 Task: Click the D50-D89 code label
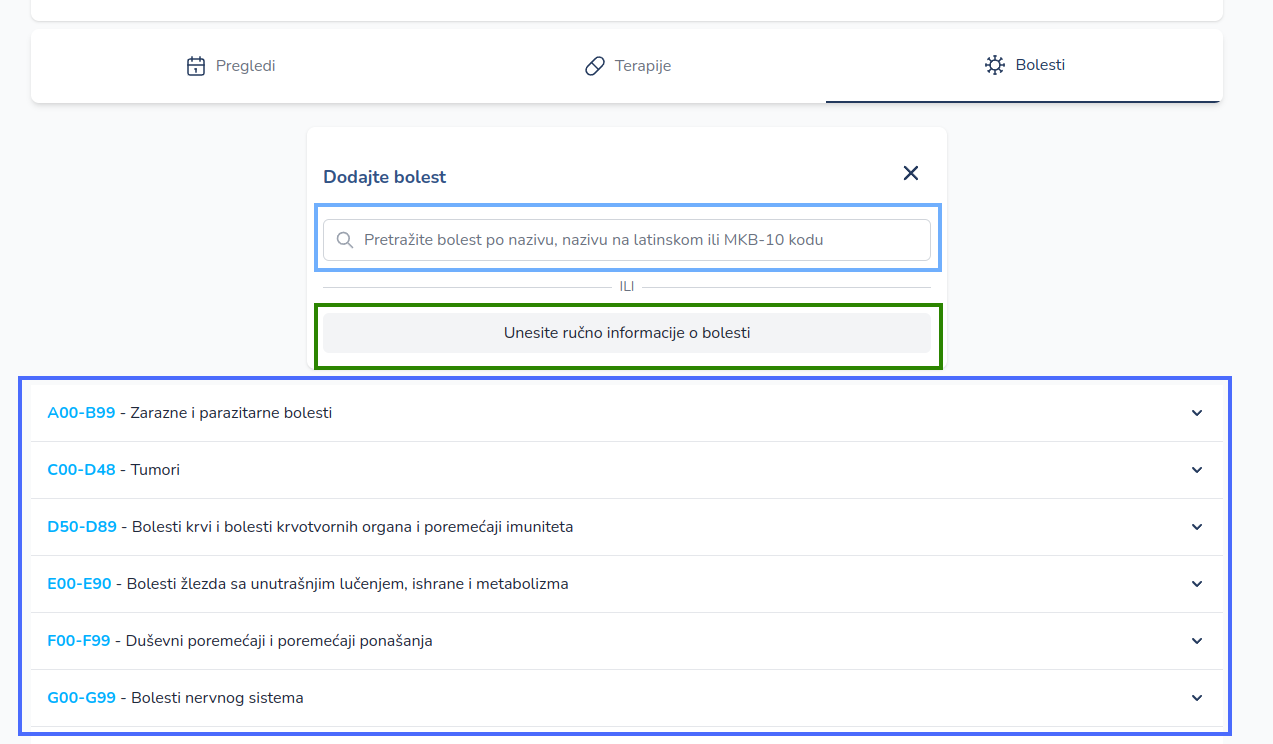click(x=82, y=527)
